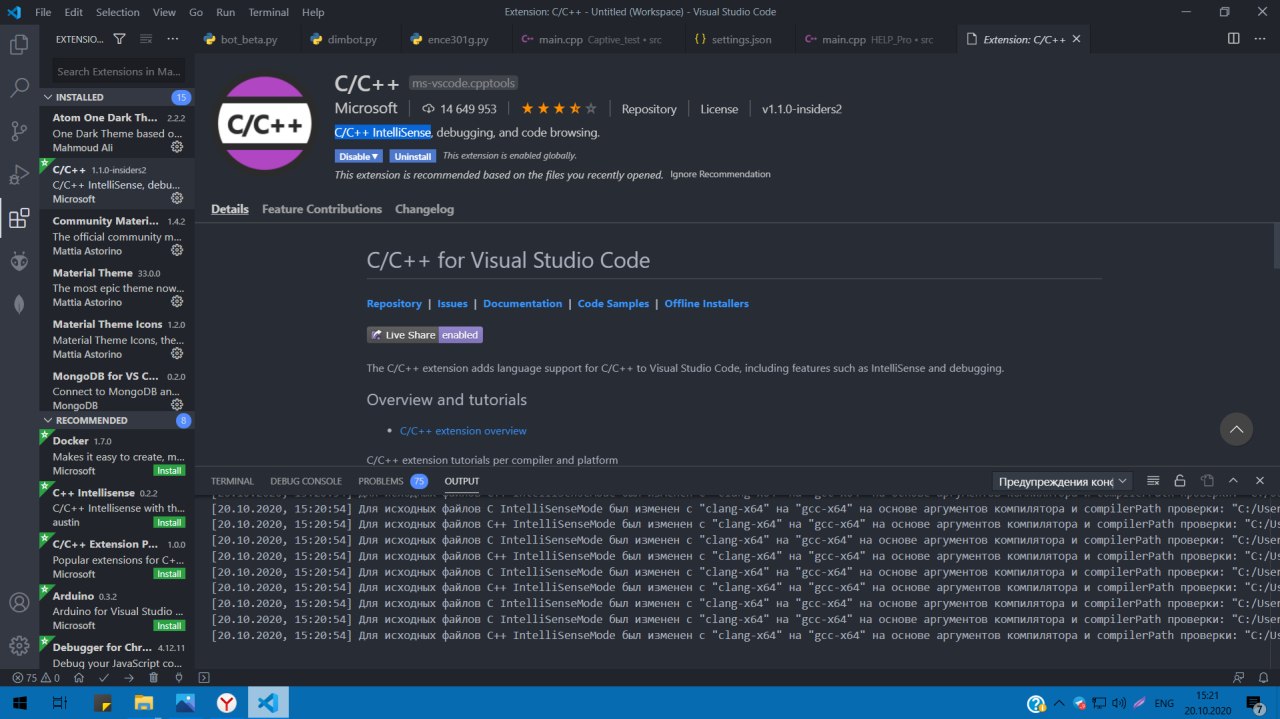Clear the output panel log
The width and height of the screenshot is (1280, 719).
click(1153, 481)
